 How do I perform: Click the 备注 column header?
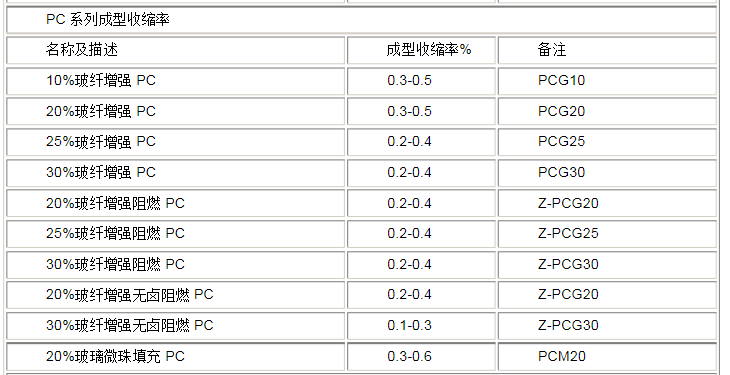point(607,50)
